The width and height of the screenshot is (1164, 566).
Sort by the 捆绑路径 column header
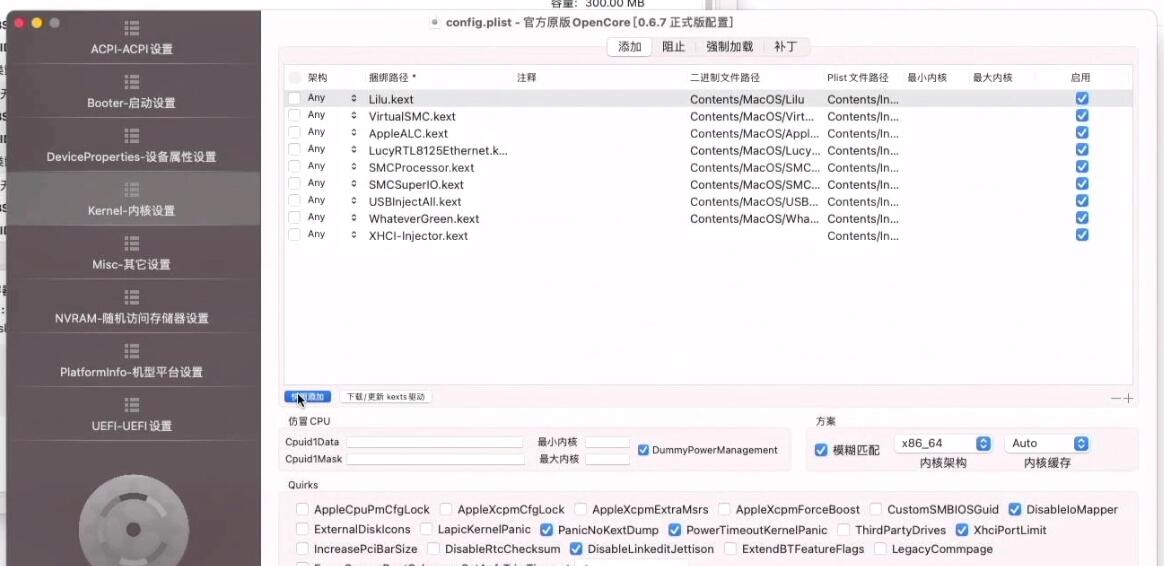click(393, 77)
